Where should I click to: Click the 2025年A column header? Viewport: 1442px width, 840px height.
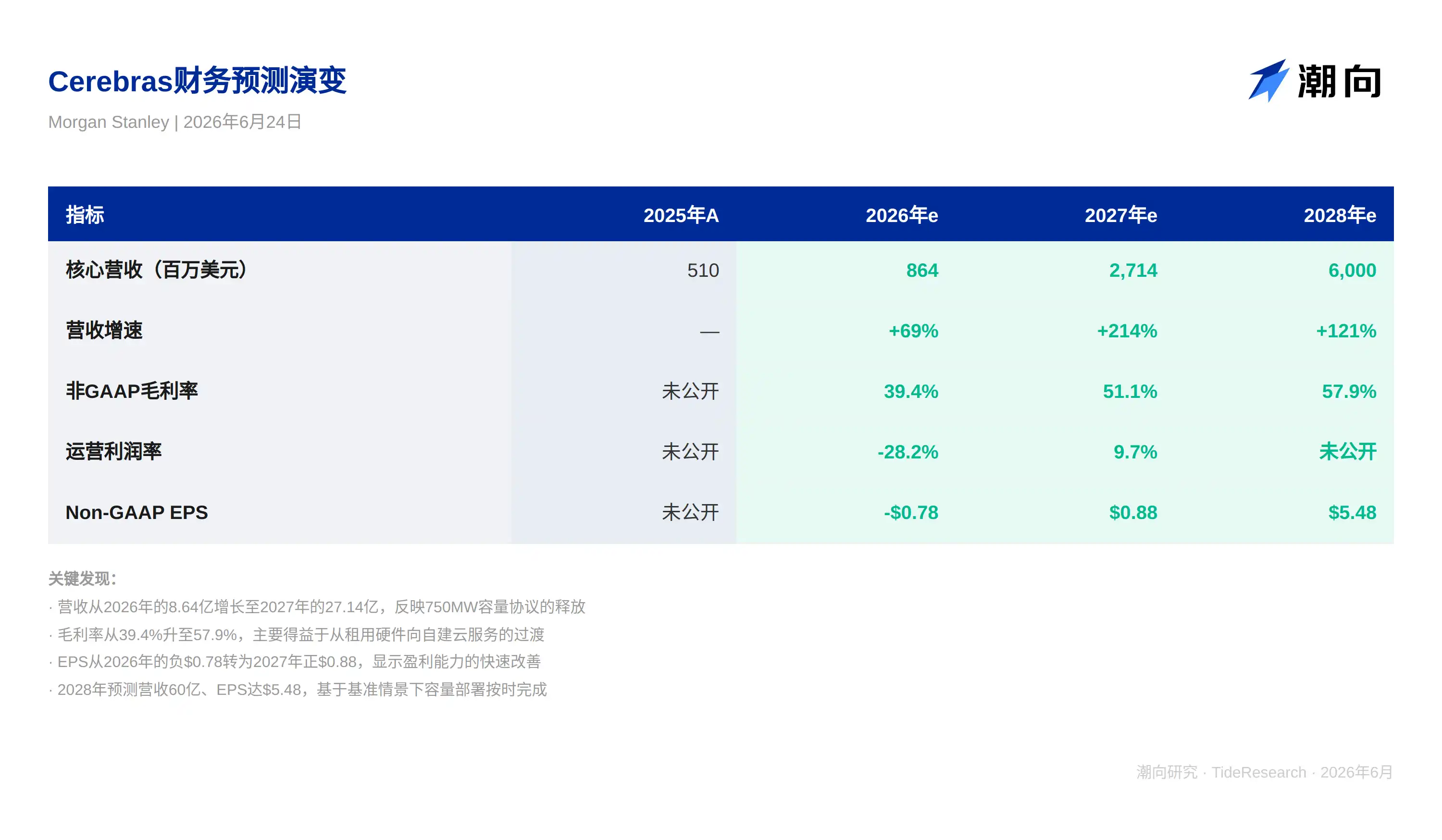tap(681, 215)
